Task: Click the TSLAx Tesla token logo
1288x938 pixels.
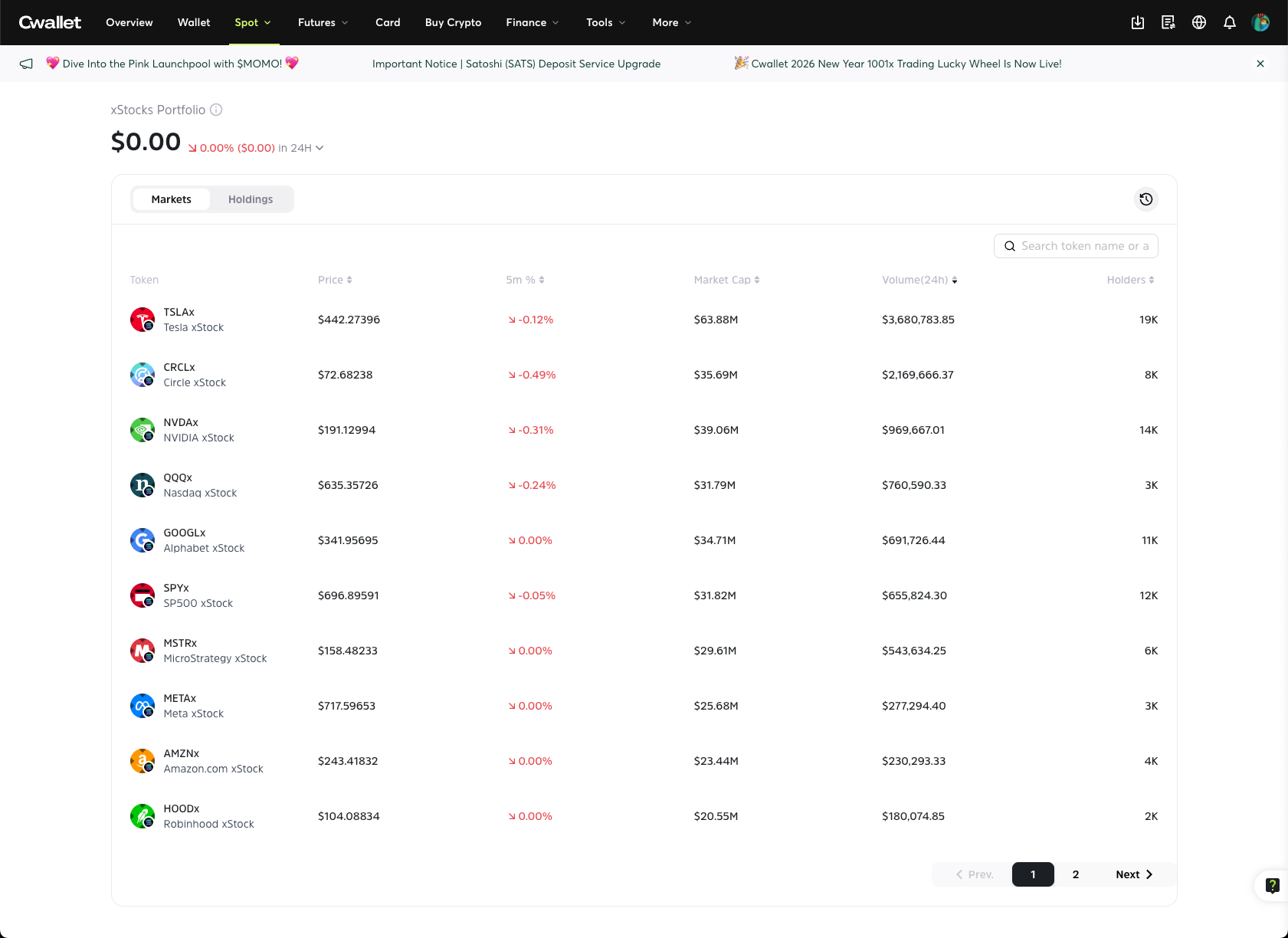Action: tap(143, 320)
